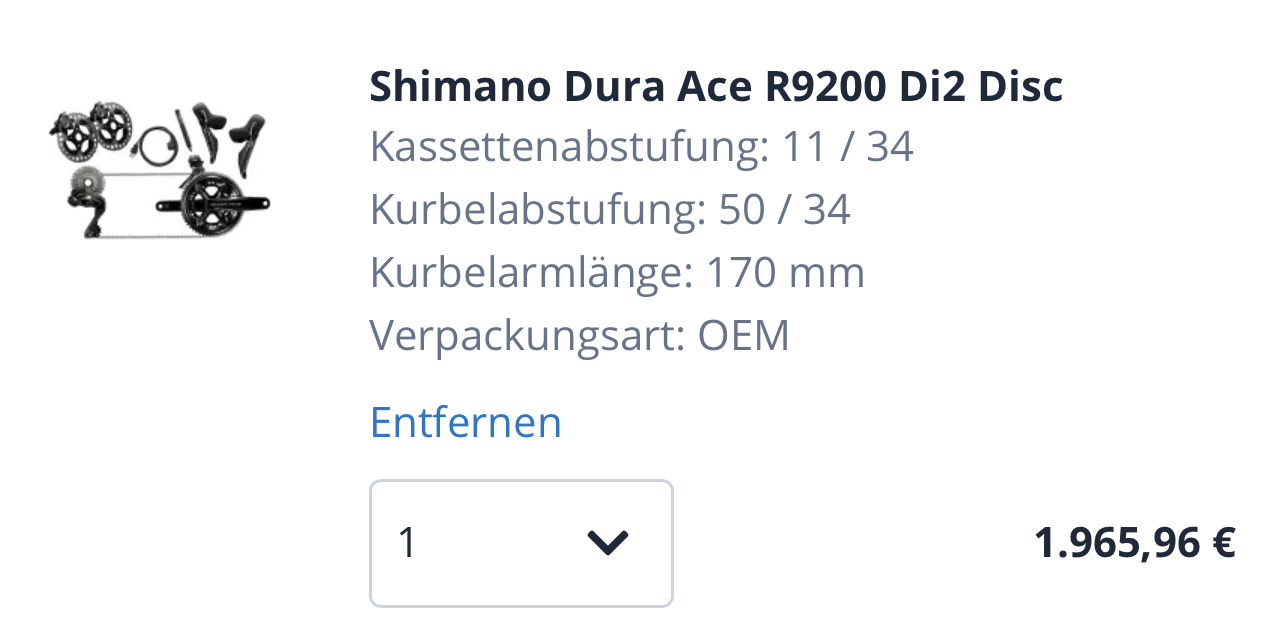Click the Di2 charging cable in image
Viewport: 1284px width, 637px height.
tap(155, 148)
